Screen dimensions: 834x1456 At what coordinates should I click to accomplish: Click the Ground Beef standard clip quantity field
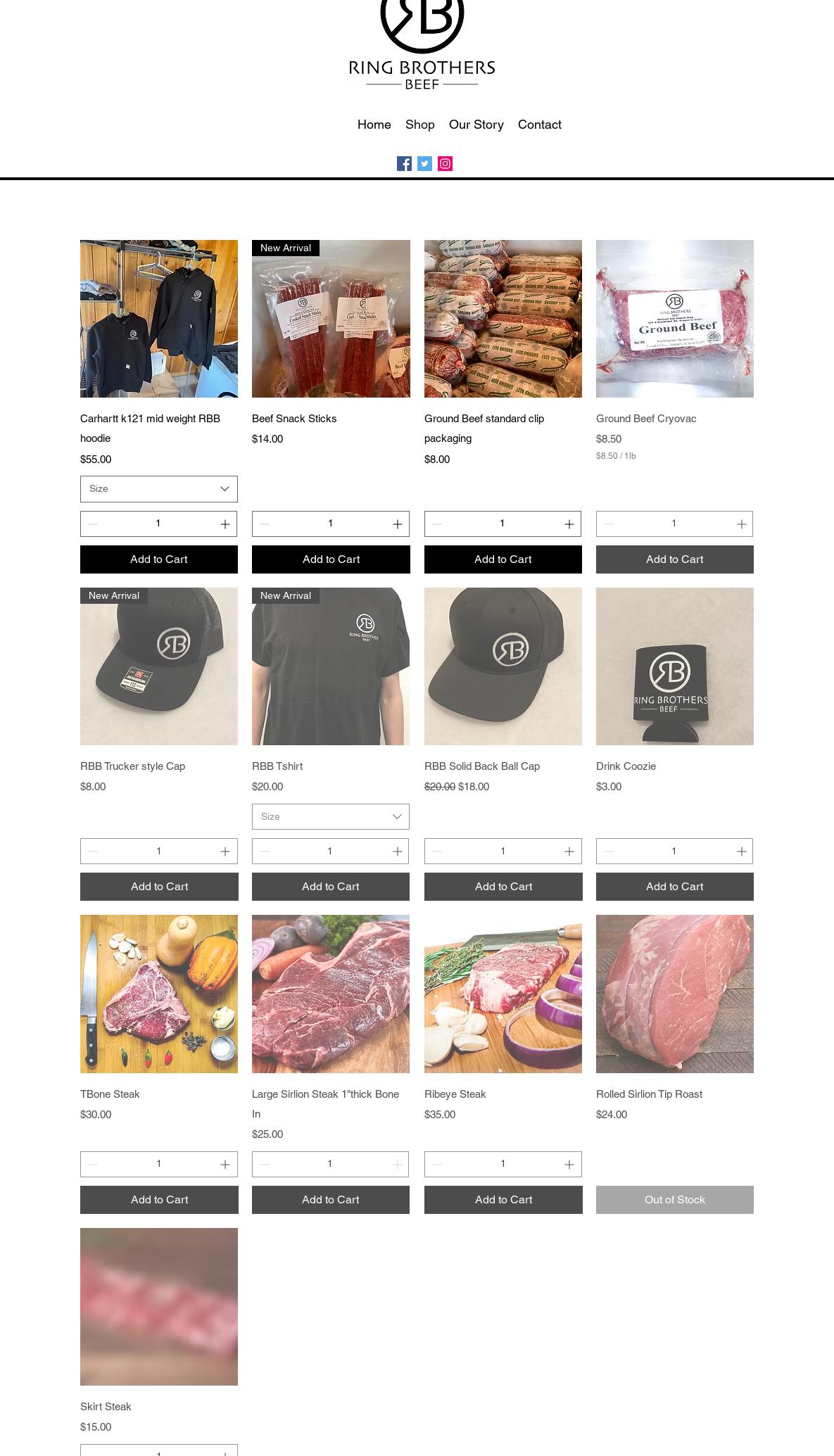(x=503, y=524)
